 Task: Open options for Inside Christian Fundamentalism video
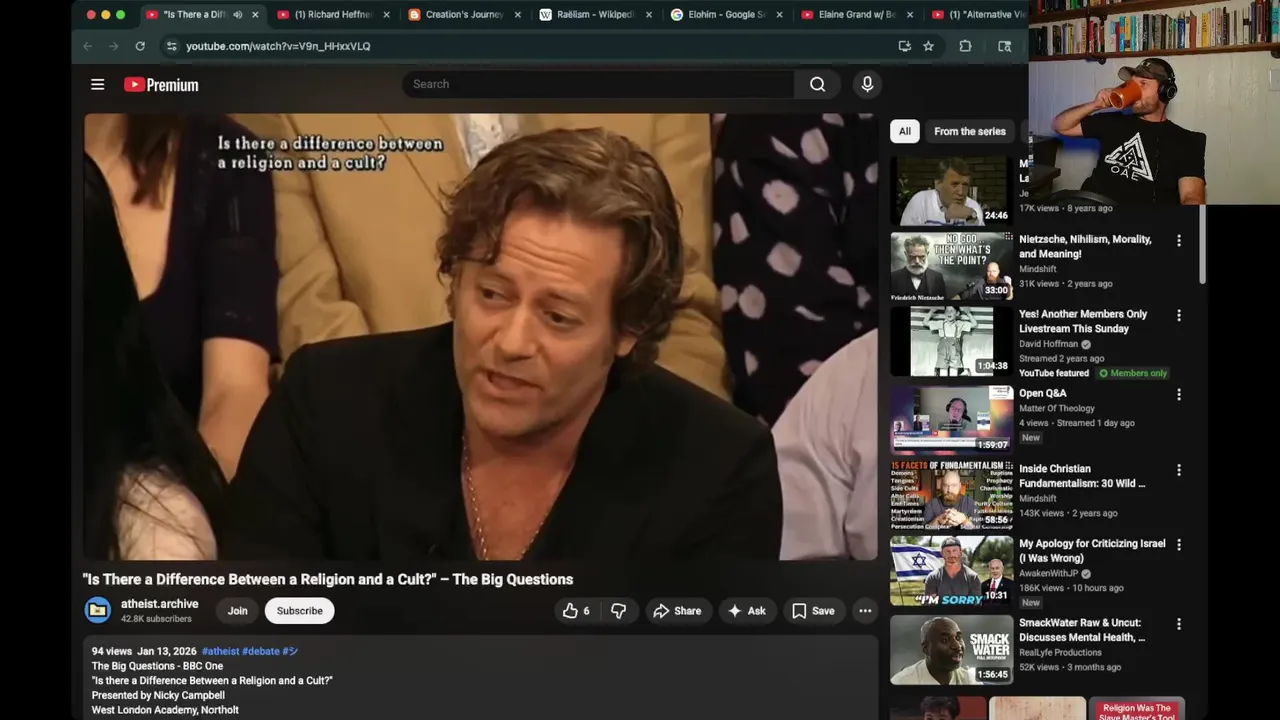click(x=1178, y=470)
